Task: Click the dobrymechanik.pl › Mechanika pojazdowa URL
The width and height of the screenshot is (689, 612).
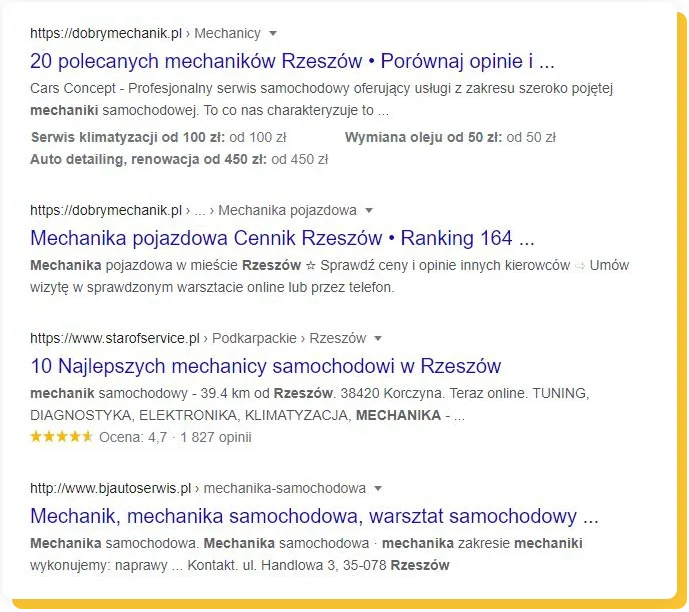Action: [193, 211]
